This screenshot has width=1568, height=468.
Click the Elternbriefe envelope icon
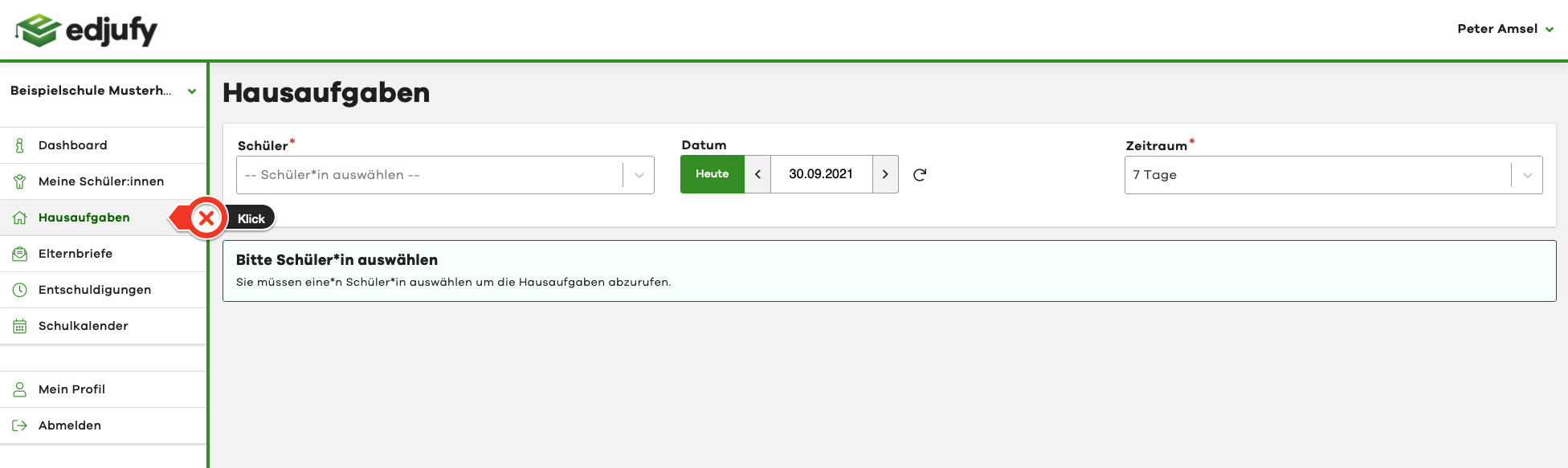click(20, 254)
